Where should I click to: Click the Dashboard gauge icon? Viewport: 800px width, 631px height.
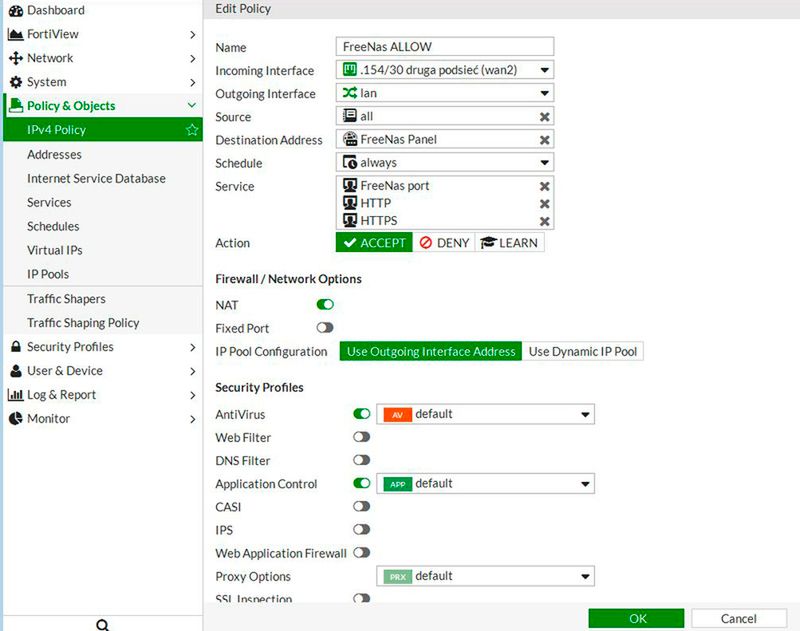[x=16, y=11]
